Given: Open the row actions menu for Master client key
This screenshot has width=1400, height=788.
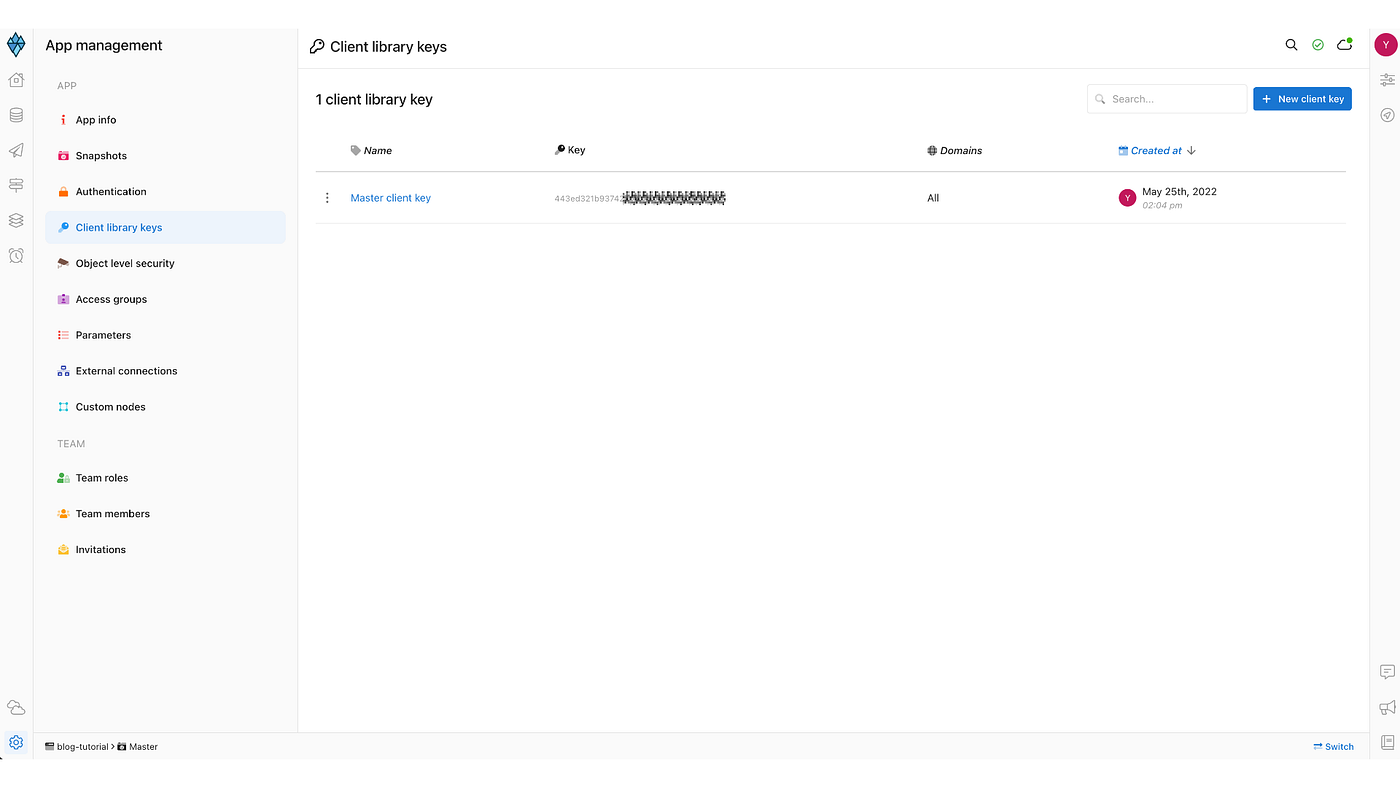Looking at the screenshot, I should click(327, 197).
